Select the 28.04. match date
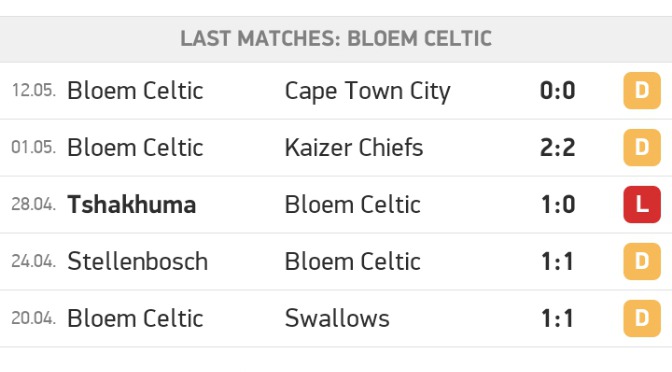Image resolution: width=672 pixels, height=372 pixels. (x=33, y=204)
